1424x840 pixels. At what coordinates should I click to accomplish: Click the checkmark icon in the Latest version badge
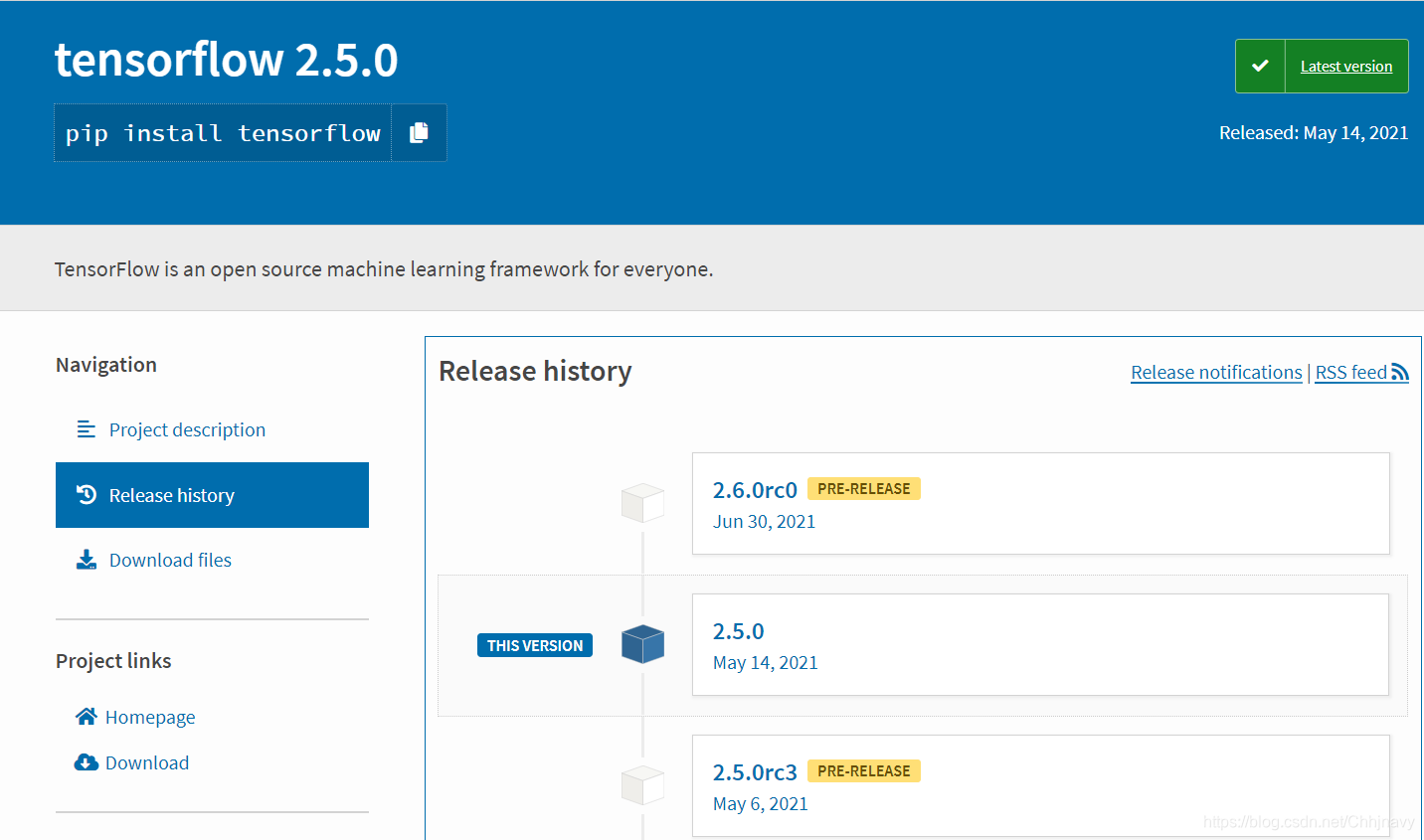click(x=1260, y=66)
